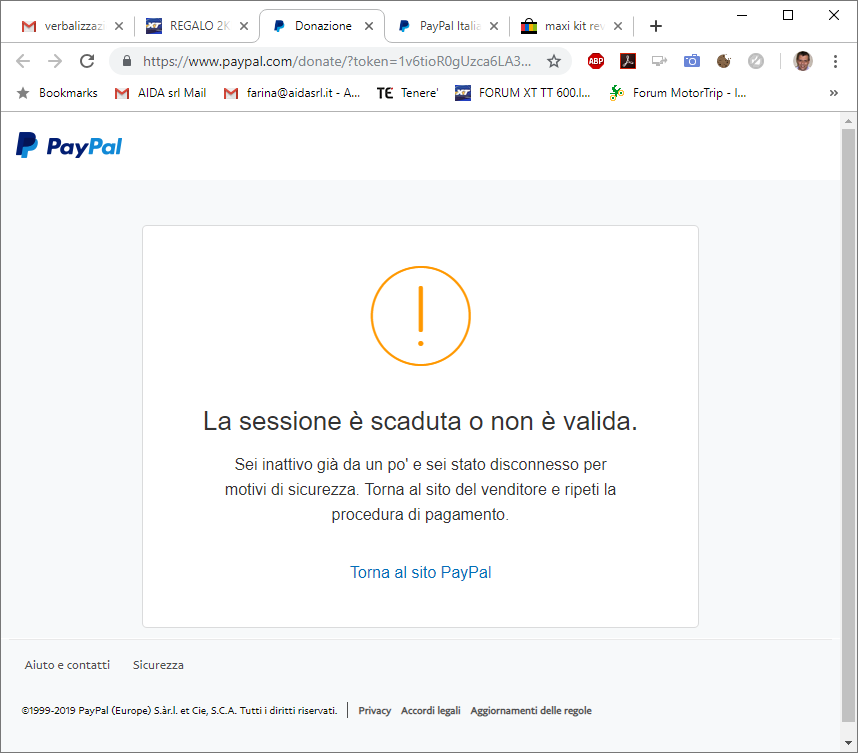The image size is (858, 753).
Task: Bookmark this page with the star icon
Action: (x=554, y=61)
